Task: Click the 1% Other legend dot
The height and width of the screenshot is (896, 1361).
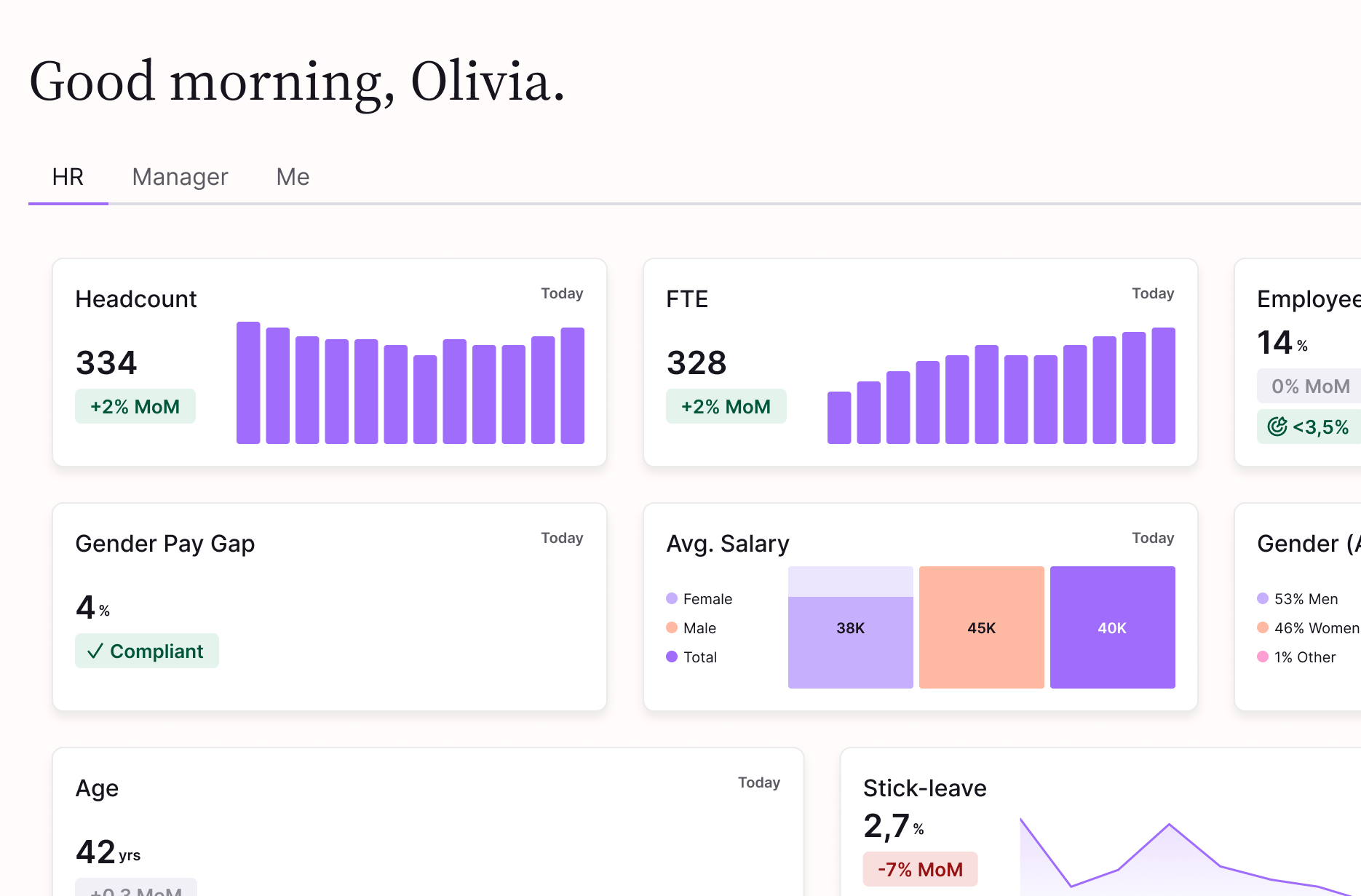Action: click(1263, 657)
